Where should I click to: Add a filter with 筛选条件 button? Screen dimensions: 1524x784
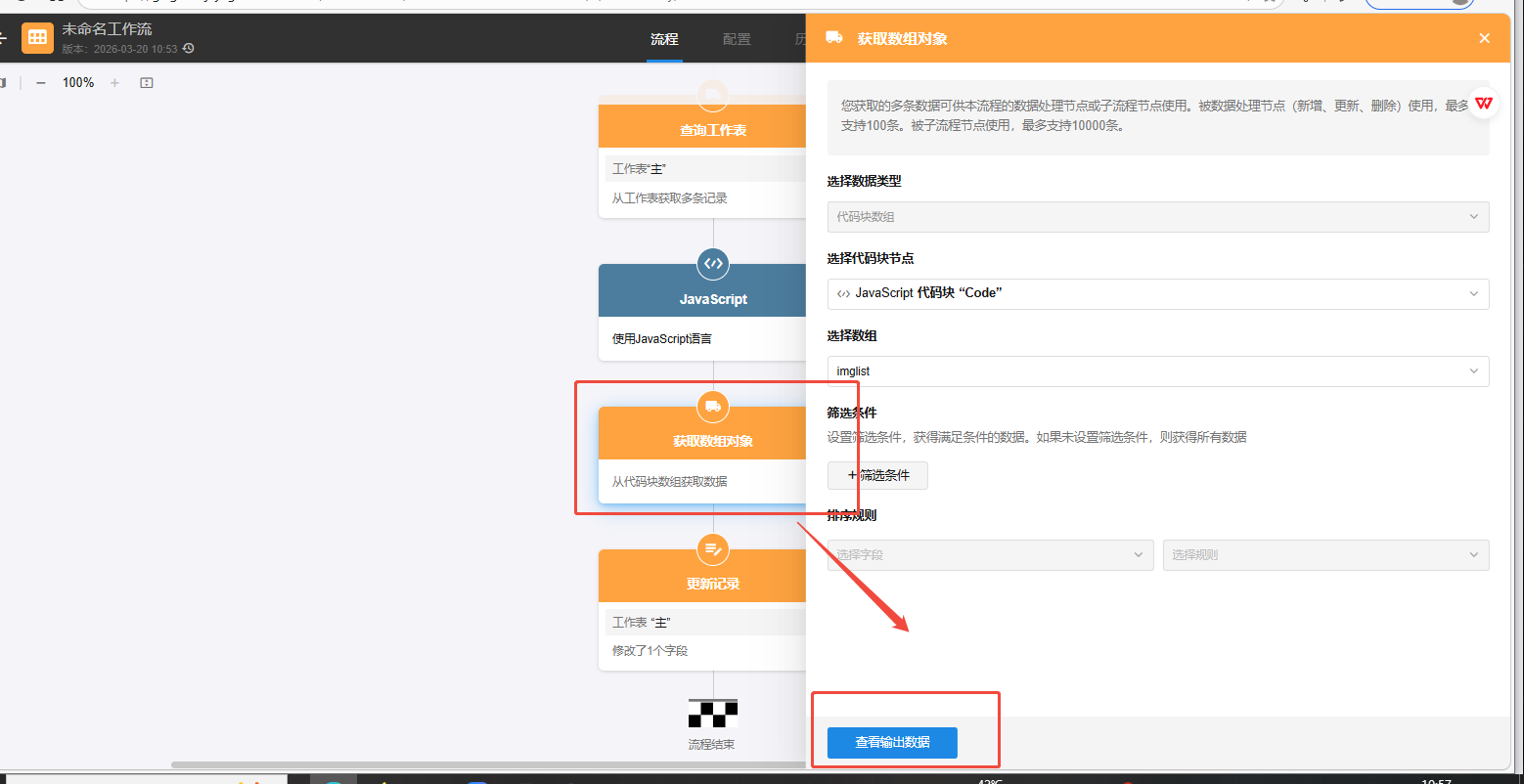[x=877, y=476]
